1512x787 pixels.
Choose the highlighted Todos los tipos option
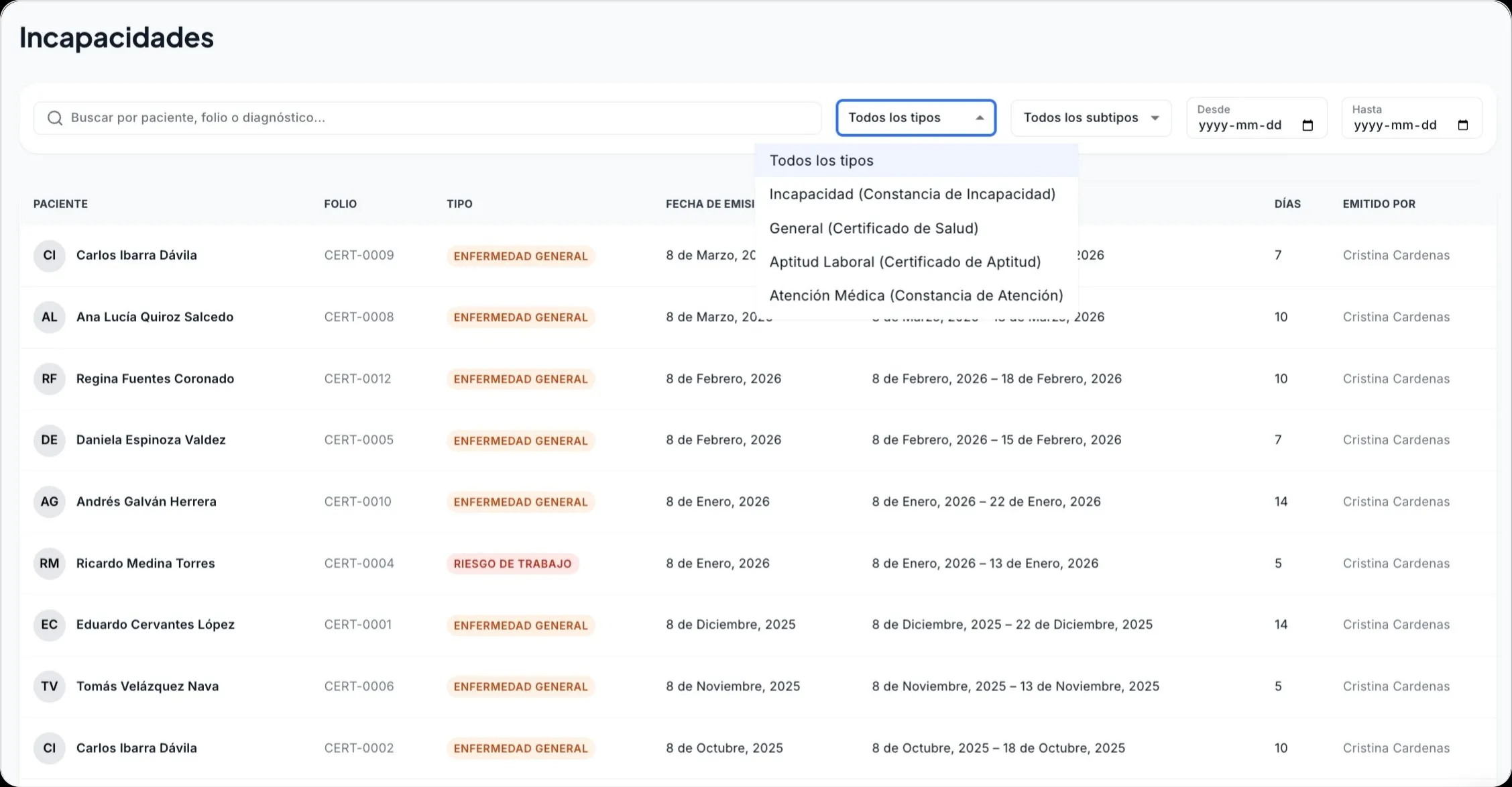(821, 161)
